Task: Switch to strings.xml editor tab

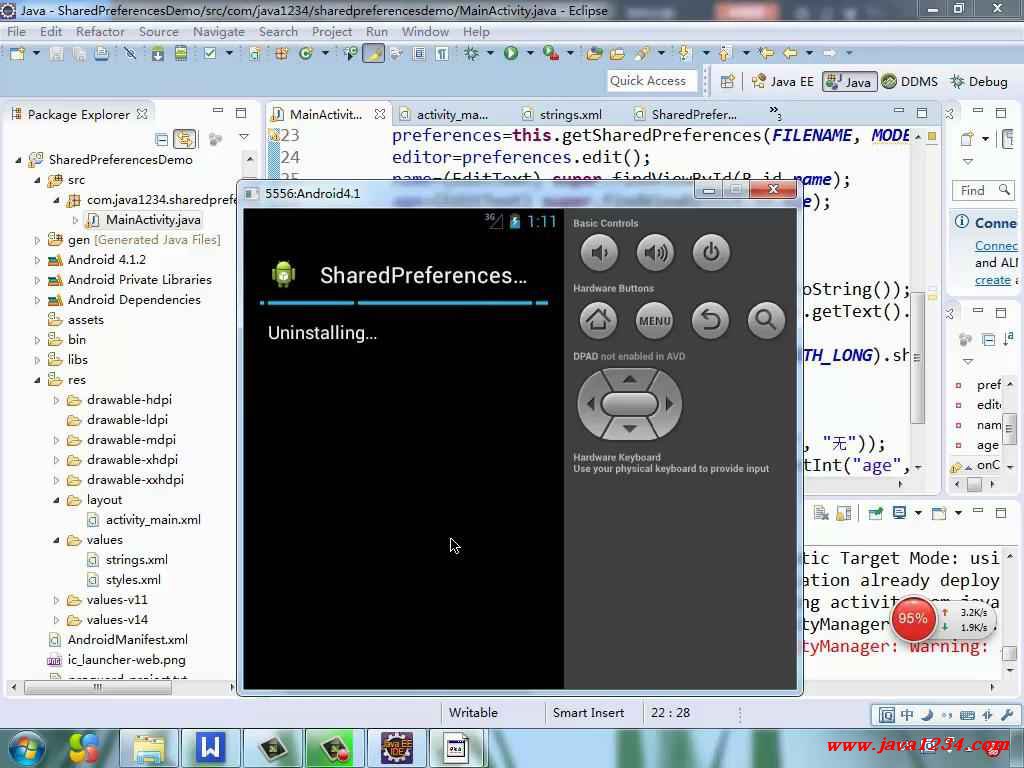Action: pos(570,114)
